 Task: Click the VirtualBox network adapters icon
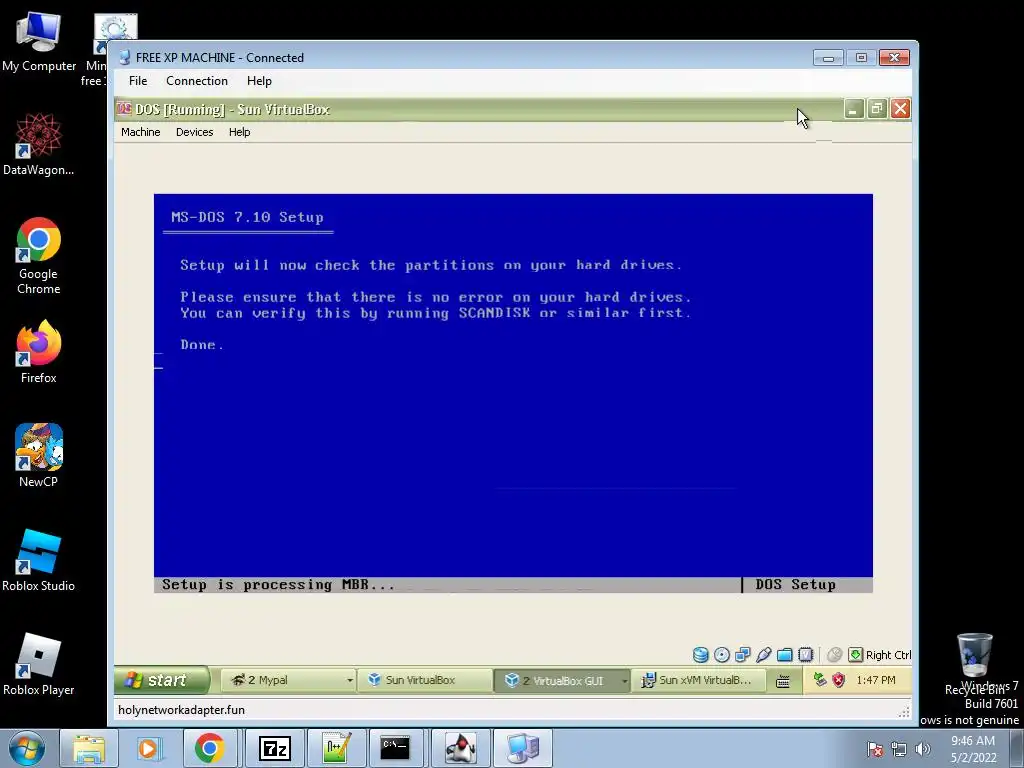(743, 654)
